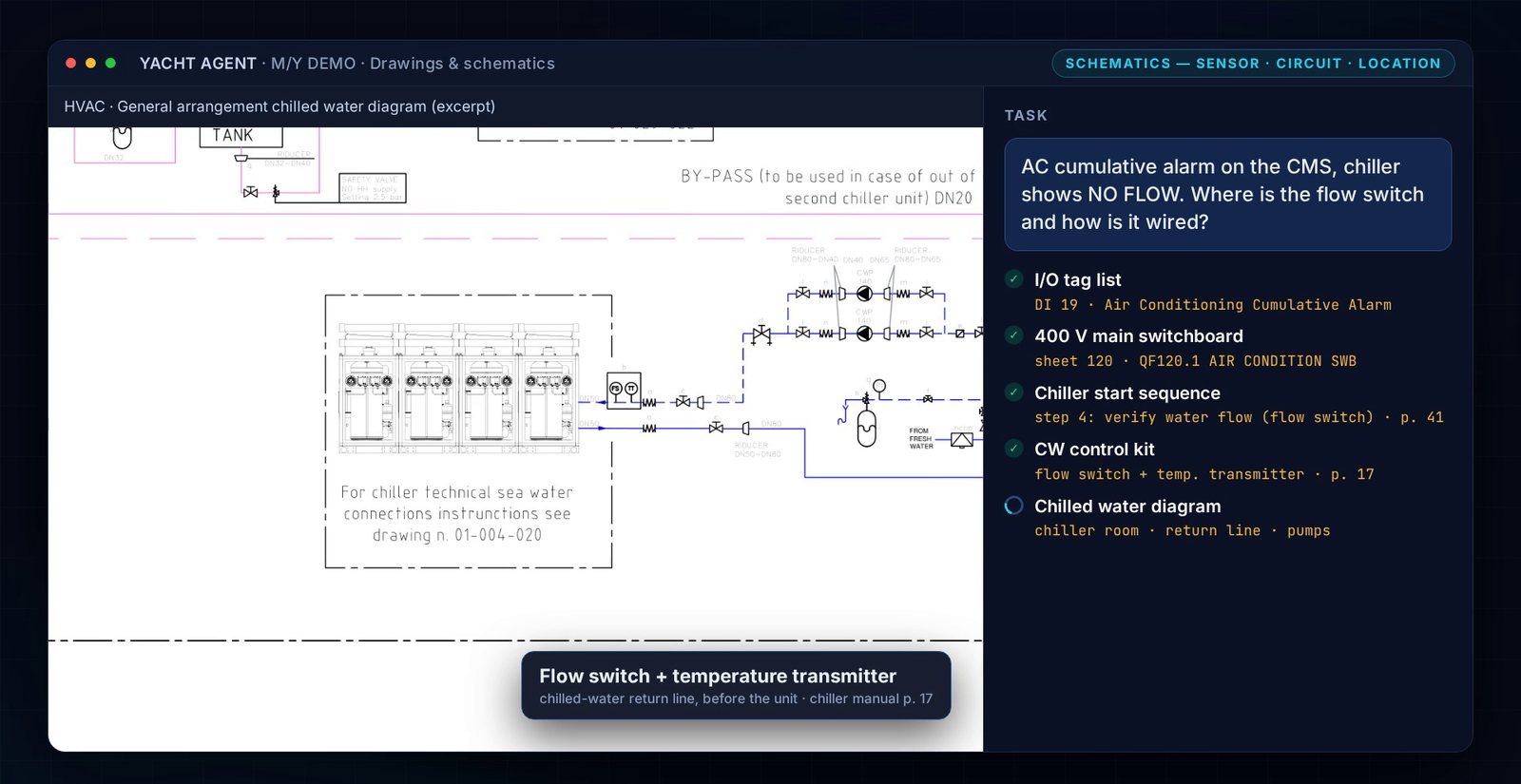Click the 'RIDUCER DN80-DN65' label

coord(917,255)
